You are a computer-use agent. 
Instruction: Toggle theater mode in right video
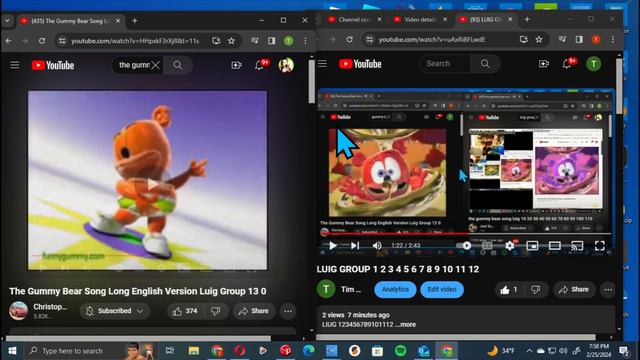(x=555, y=245)
